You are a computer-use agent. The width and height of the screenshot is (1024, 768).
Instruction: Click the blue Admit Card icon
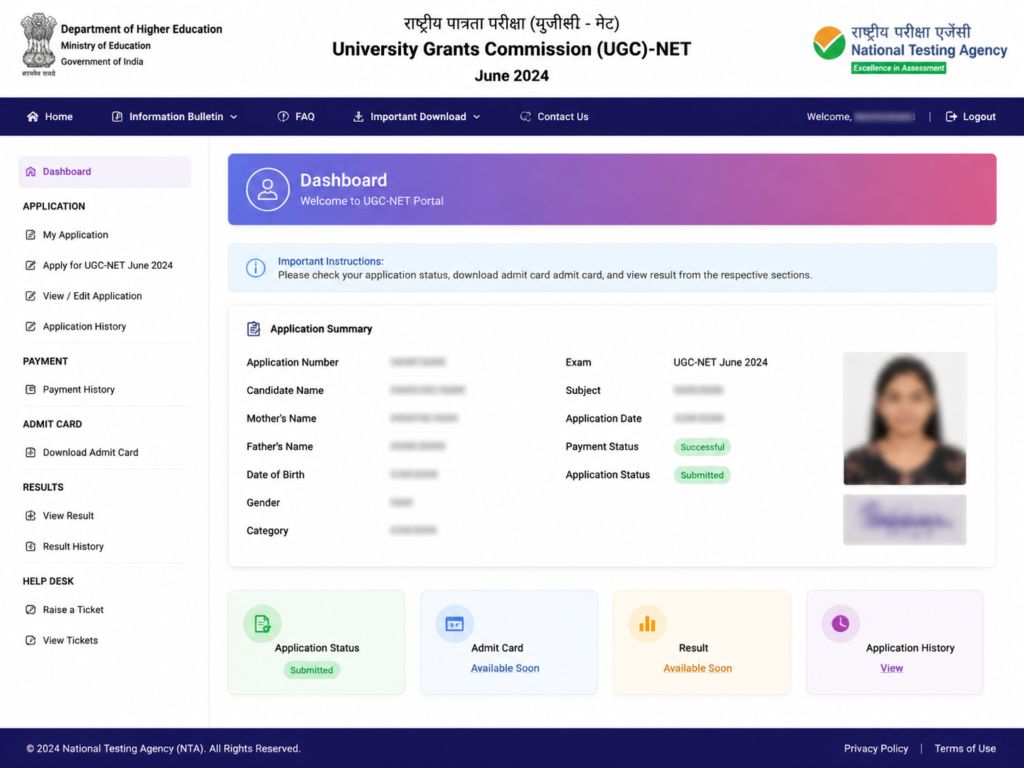[x=455, y=624]
